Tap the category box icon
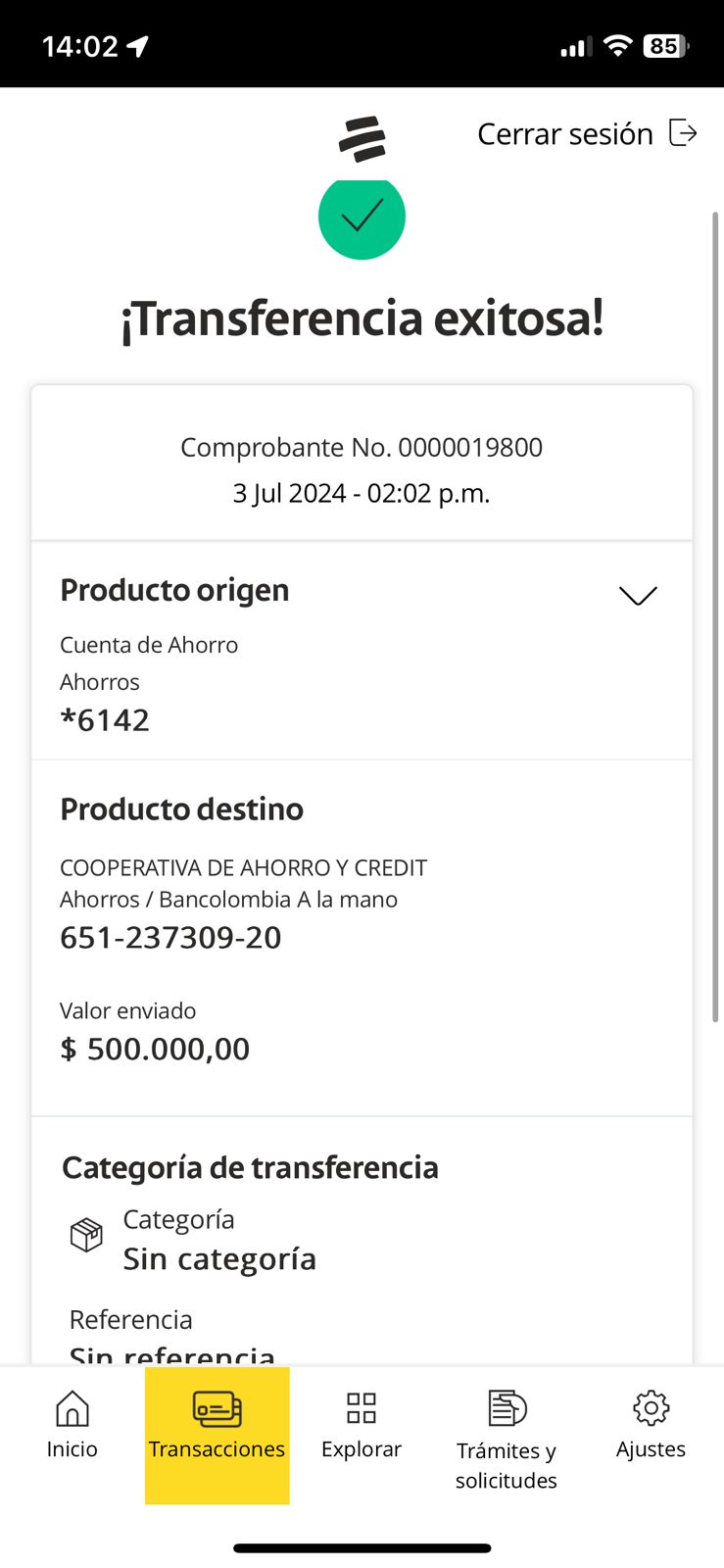Viewport: 724px width, 1568px height. [x=86, y=1235]
